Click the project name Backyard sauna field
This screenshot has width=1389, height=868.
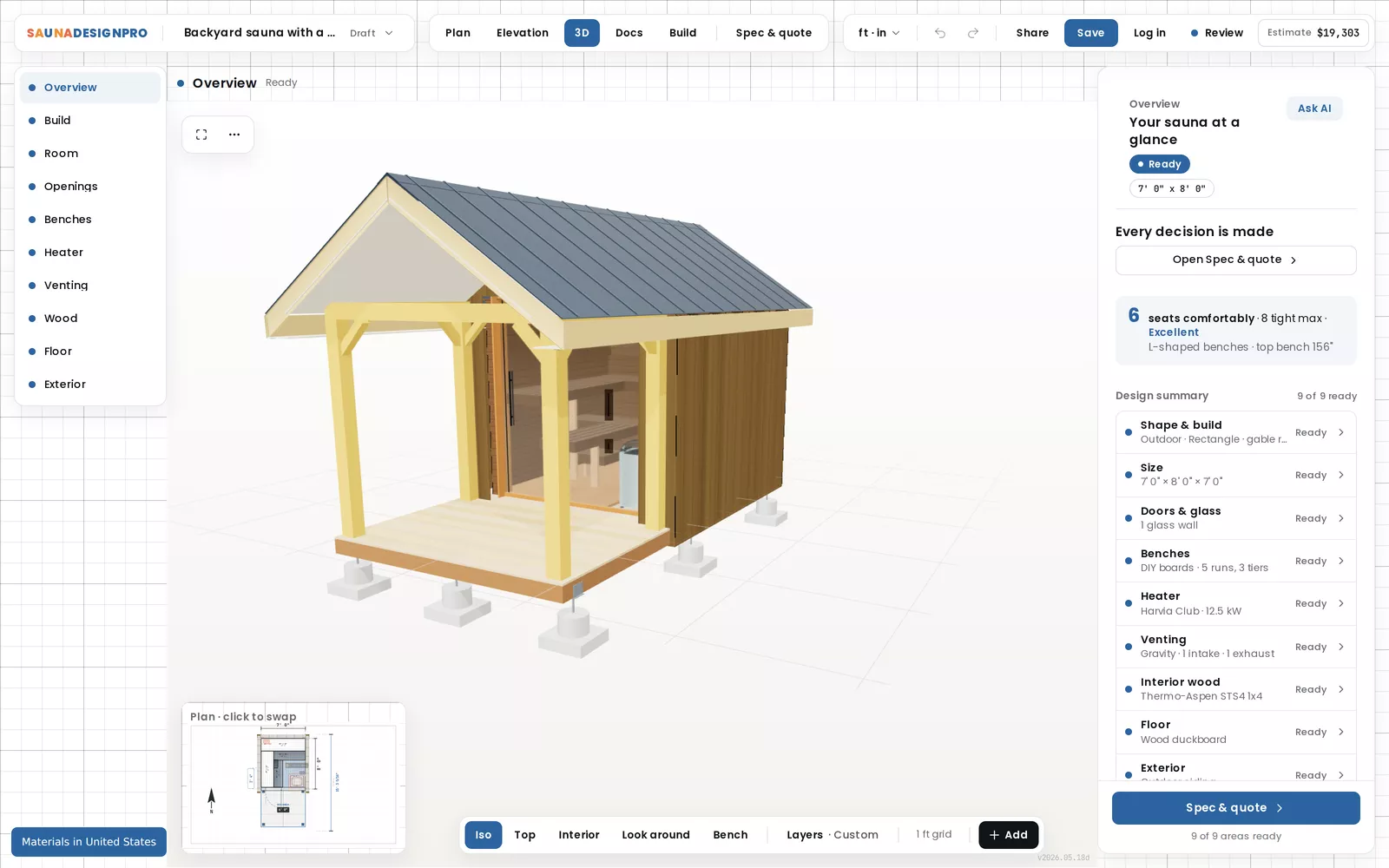point(260,33)
